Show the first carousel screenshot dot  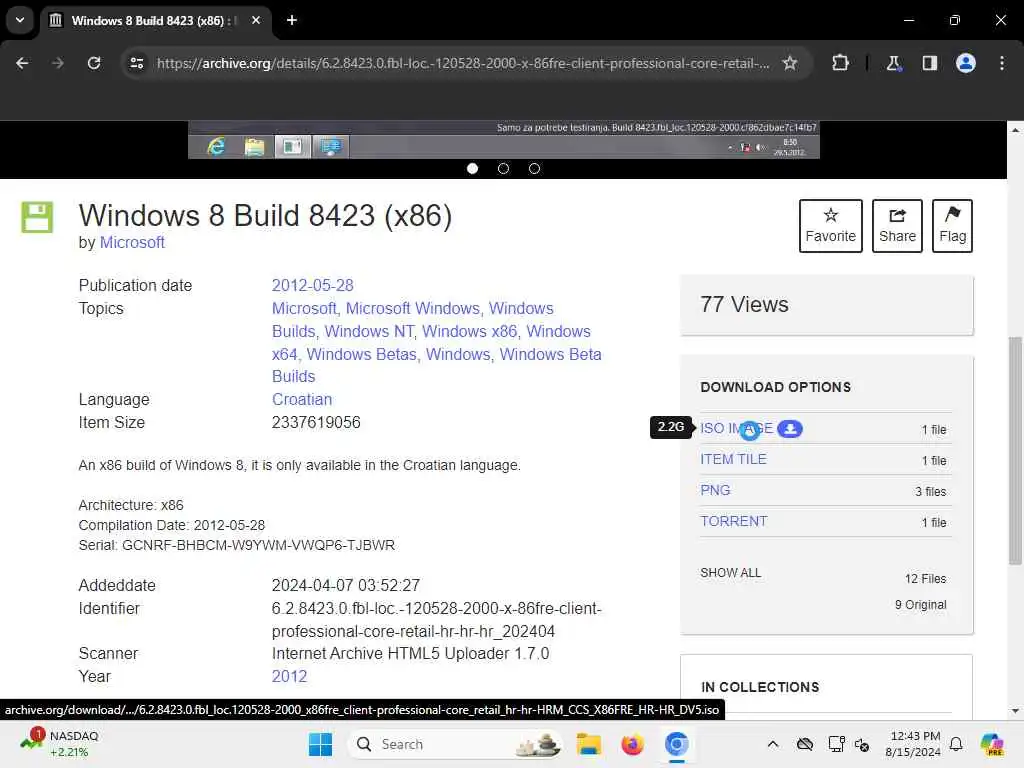(472, 168)
